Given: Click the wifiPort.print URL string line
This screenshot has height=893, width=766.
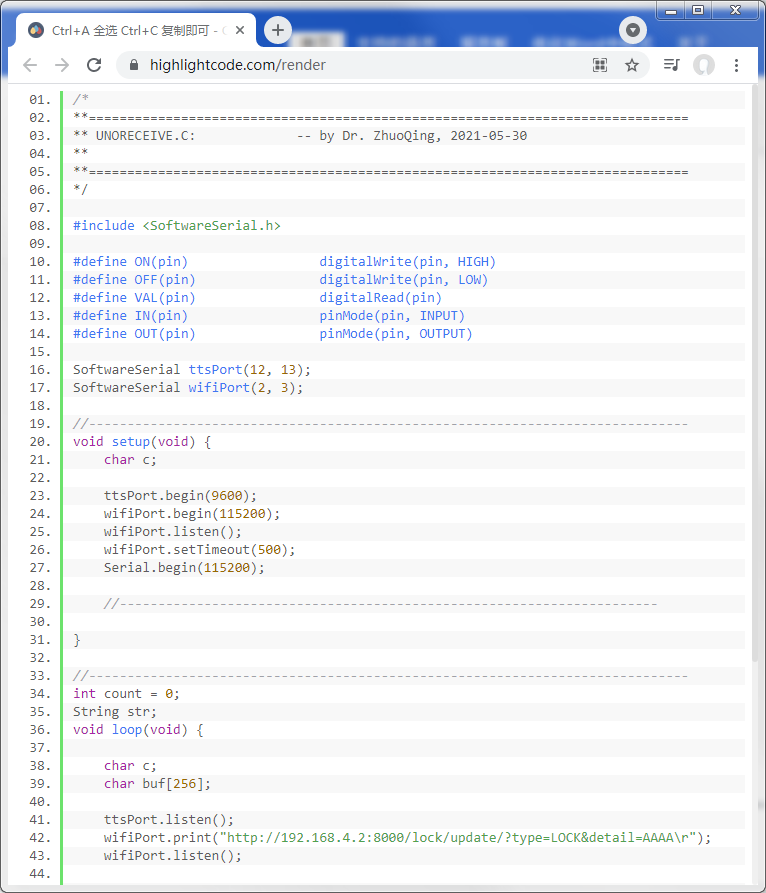Looking at the screenshot, I should pos(407,838).
